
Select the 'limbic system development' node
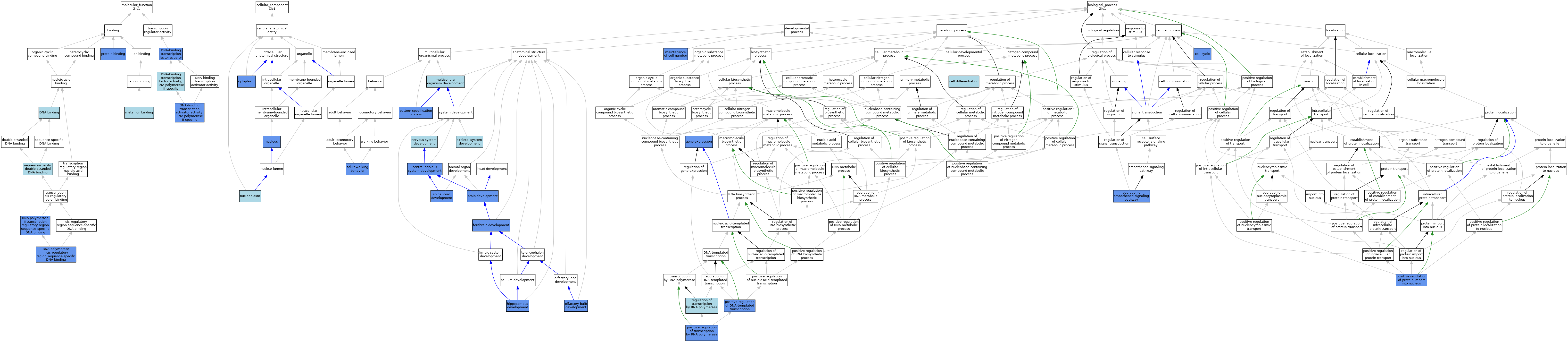coord(491,254)
